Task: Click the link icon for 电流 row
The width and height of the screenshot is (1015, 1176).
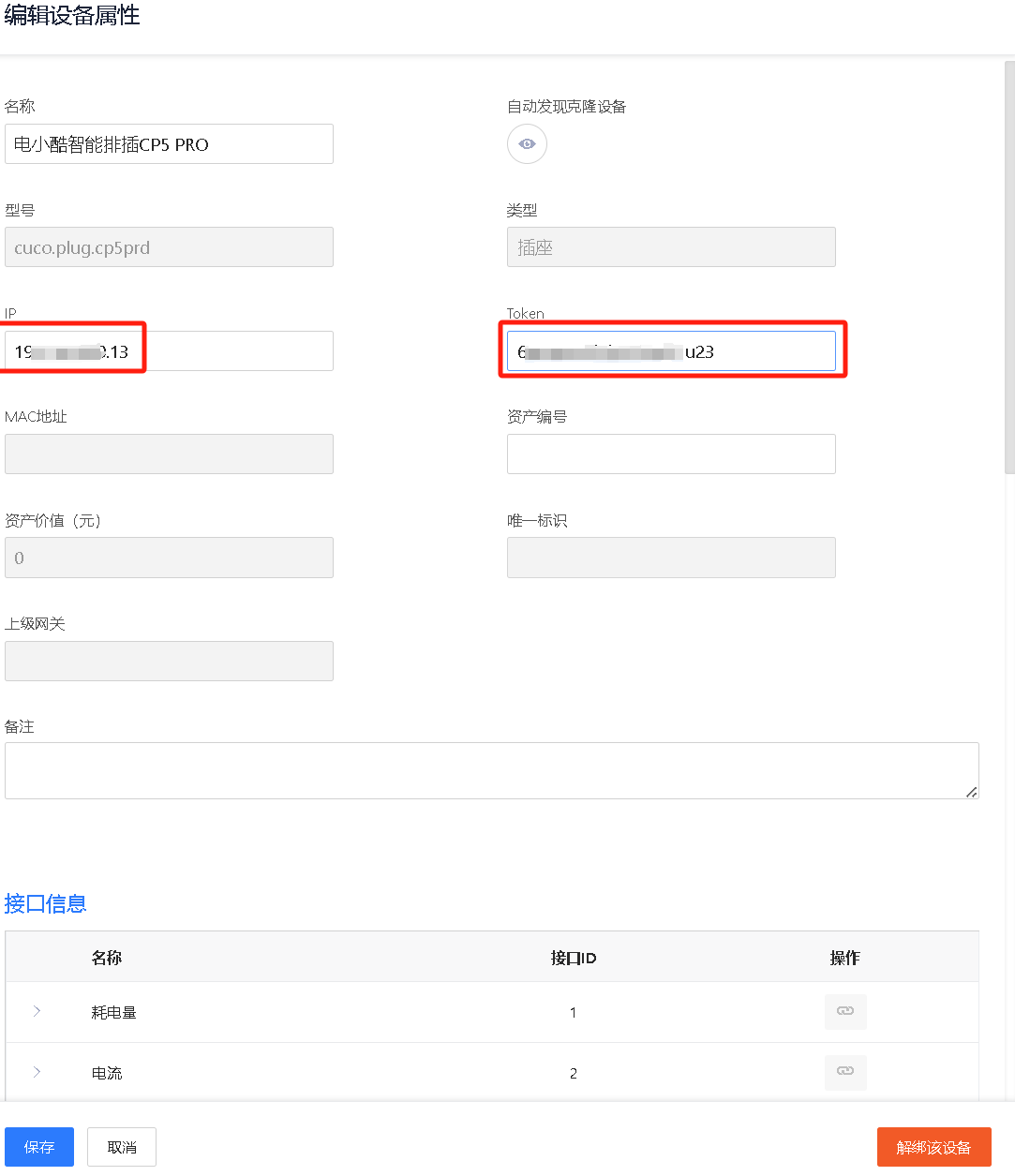Action: (x=844, y=1071)
